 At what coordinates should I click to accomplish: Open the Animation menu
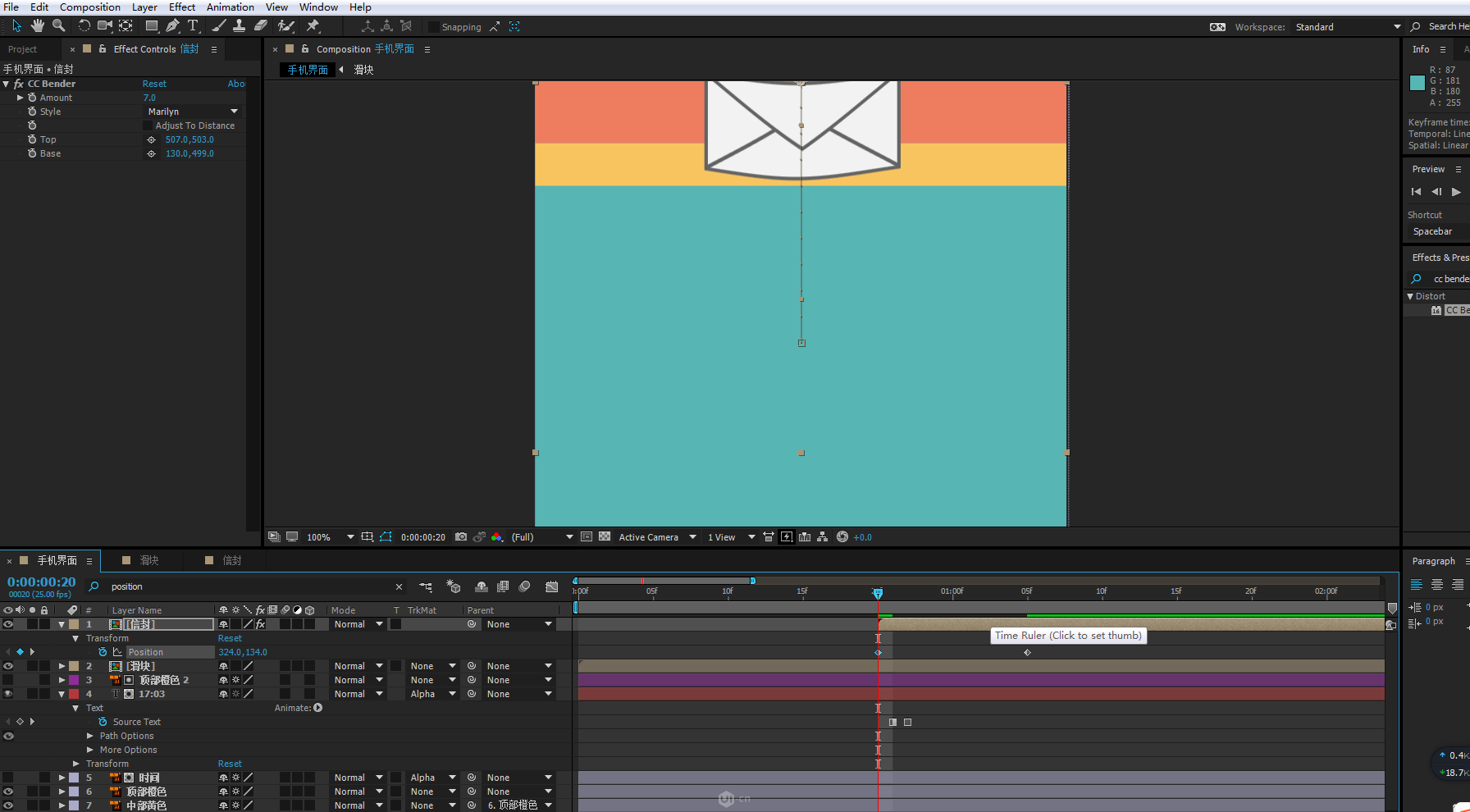coord(230,7)
